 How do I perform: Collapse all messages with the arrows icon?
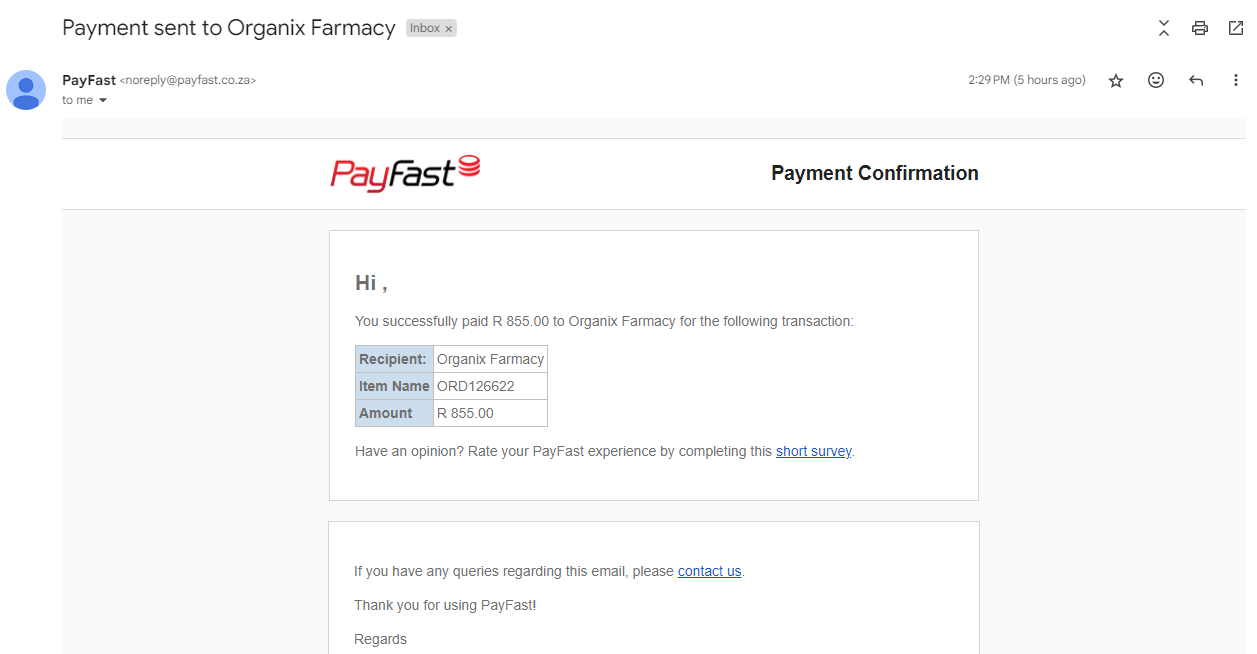1164,28
